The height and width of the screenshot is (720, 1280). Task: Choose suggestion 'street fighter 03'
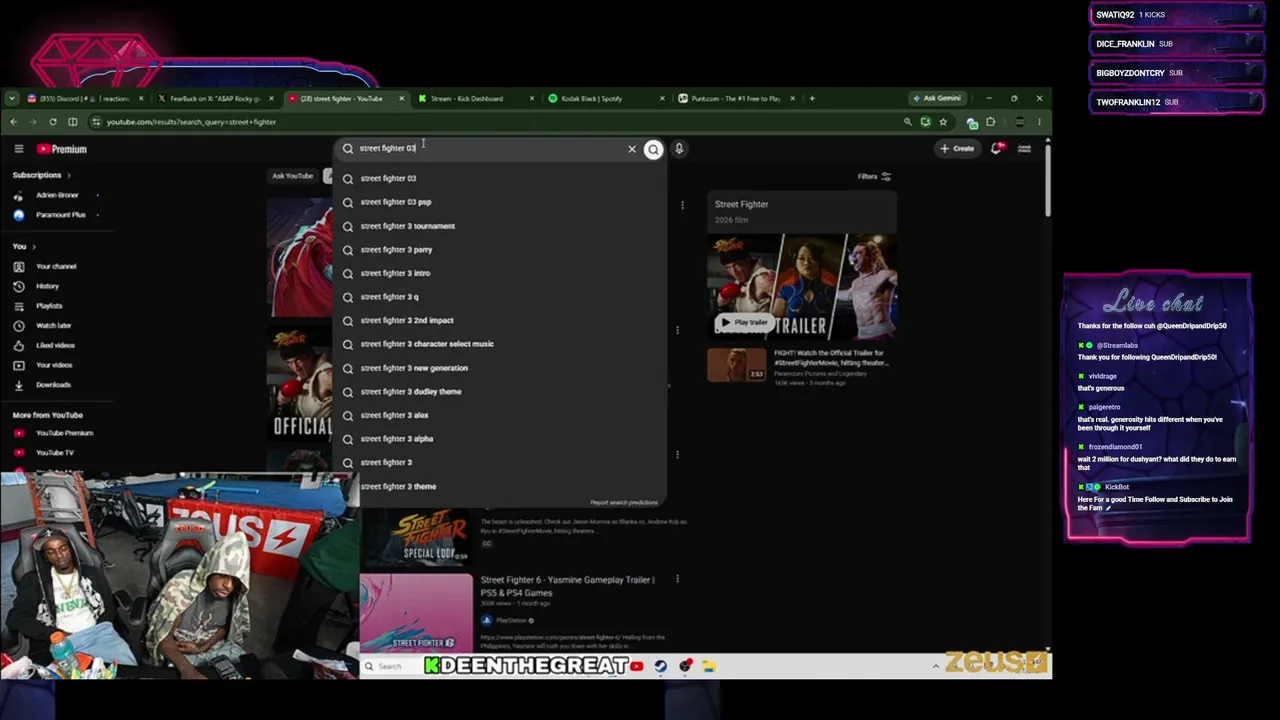pyautogui.click(x=500, y=178)
